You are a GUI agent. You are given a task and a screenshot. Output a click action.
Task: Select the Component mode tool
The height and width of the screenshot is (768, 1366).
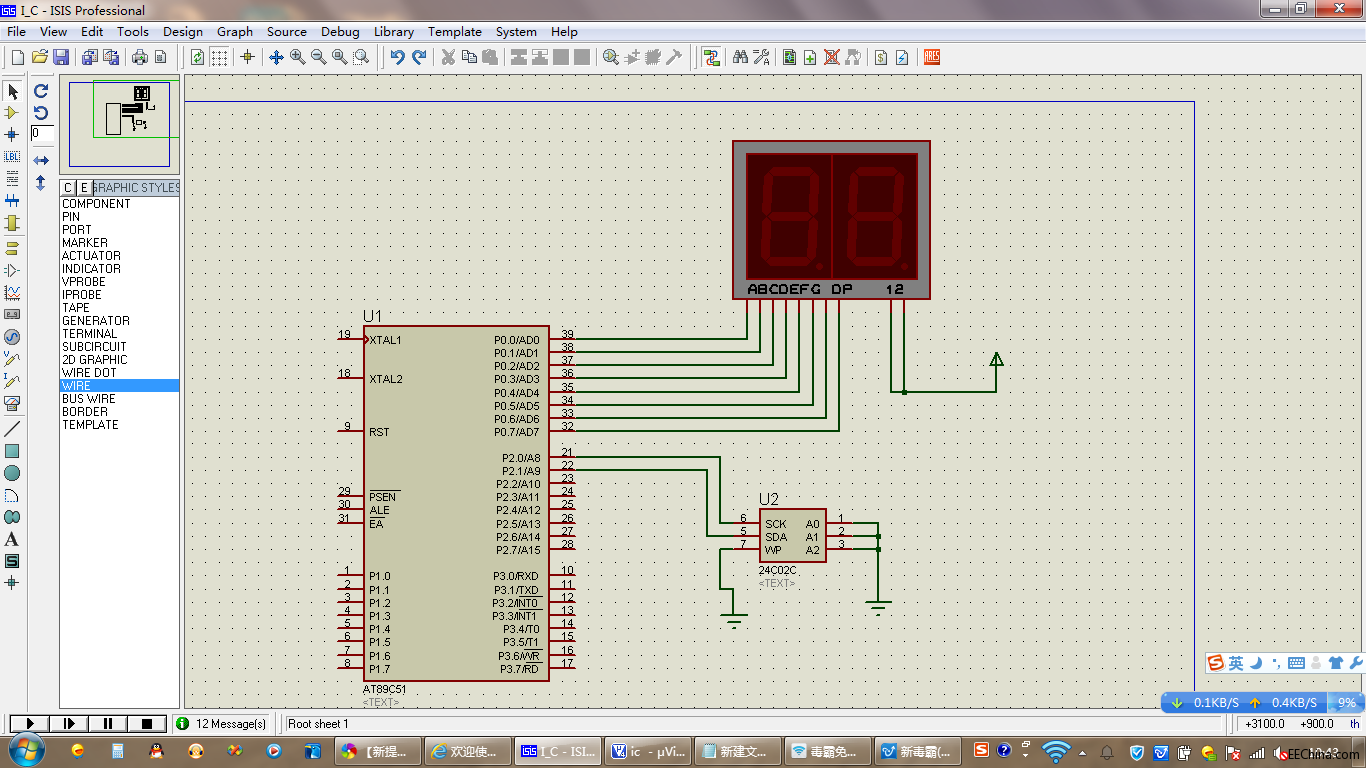tap(12, 113)
